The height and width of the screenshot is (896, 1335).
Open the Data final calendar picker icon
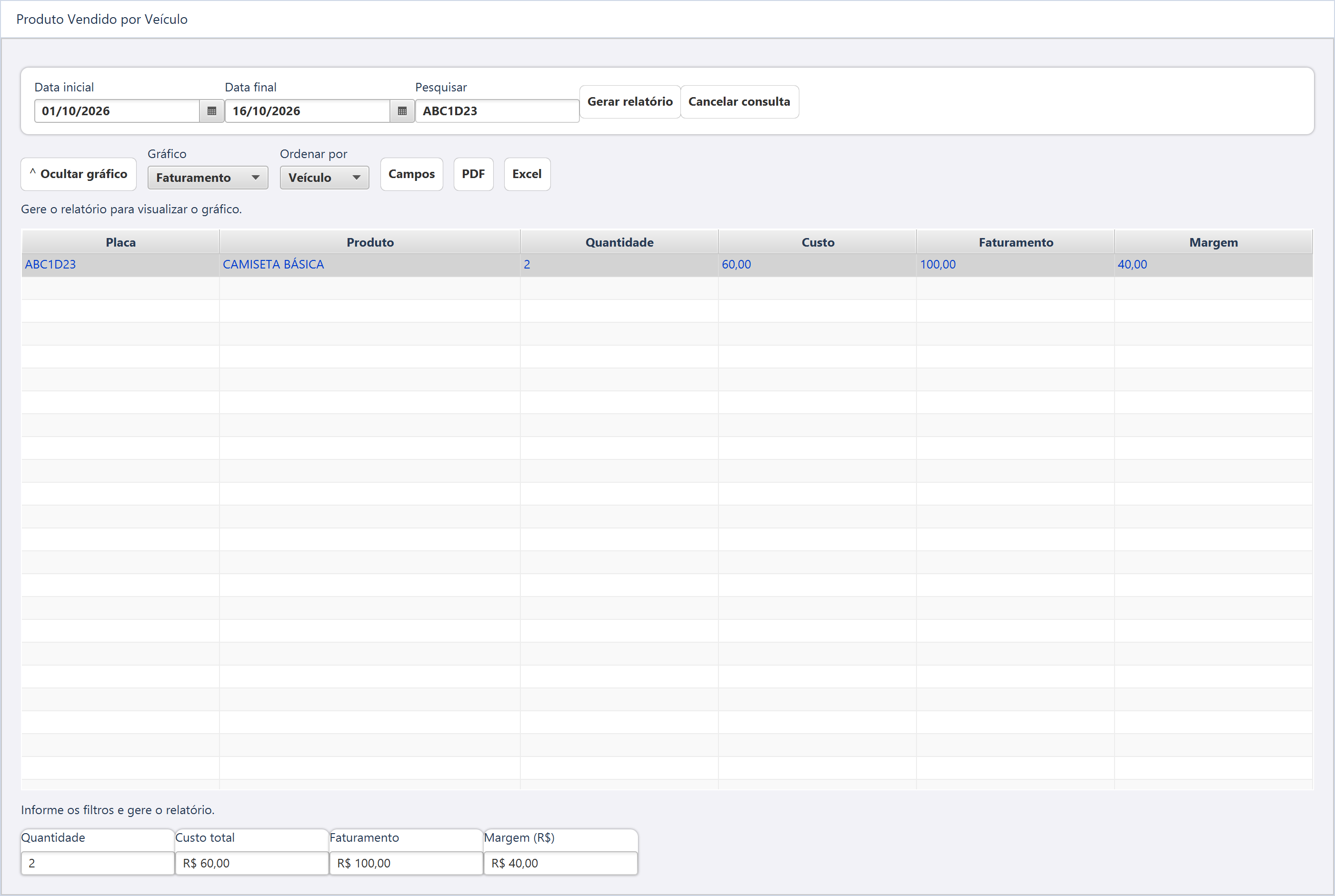pyautogui.click(x=402, y=111)
